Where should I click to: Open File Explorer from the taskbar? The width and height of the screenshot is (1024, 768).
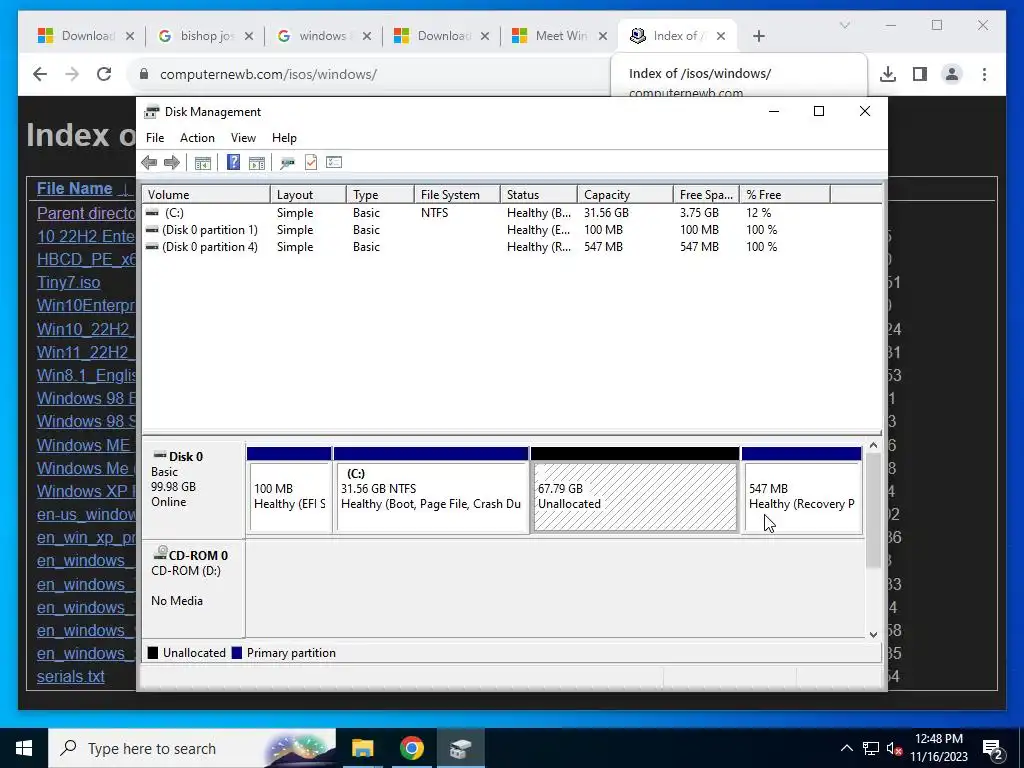[x=362, y=748]
